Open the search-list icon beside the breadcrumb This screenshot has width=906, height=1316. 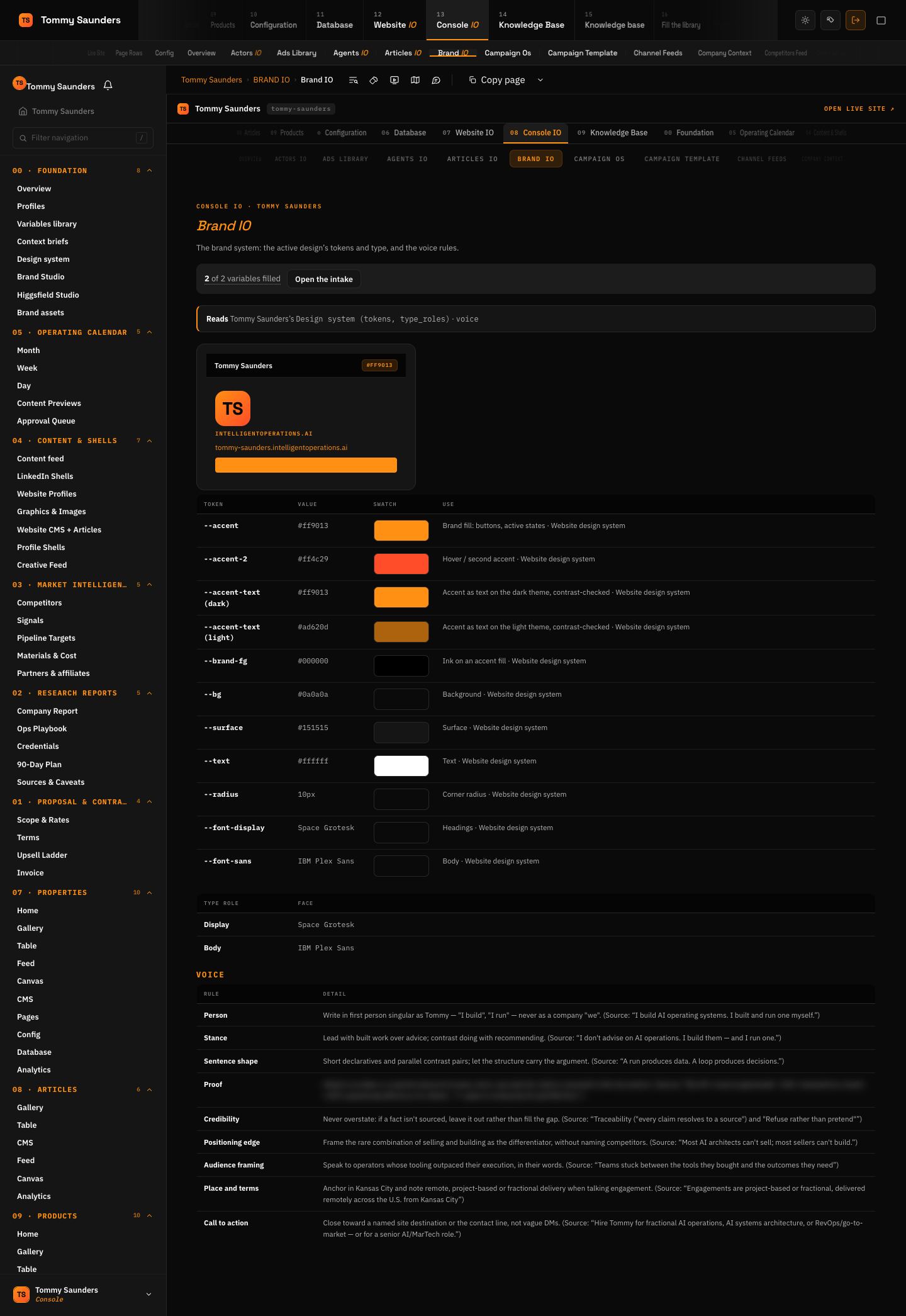354,80
